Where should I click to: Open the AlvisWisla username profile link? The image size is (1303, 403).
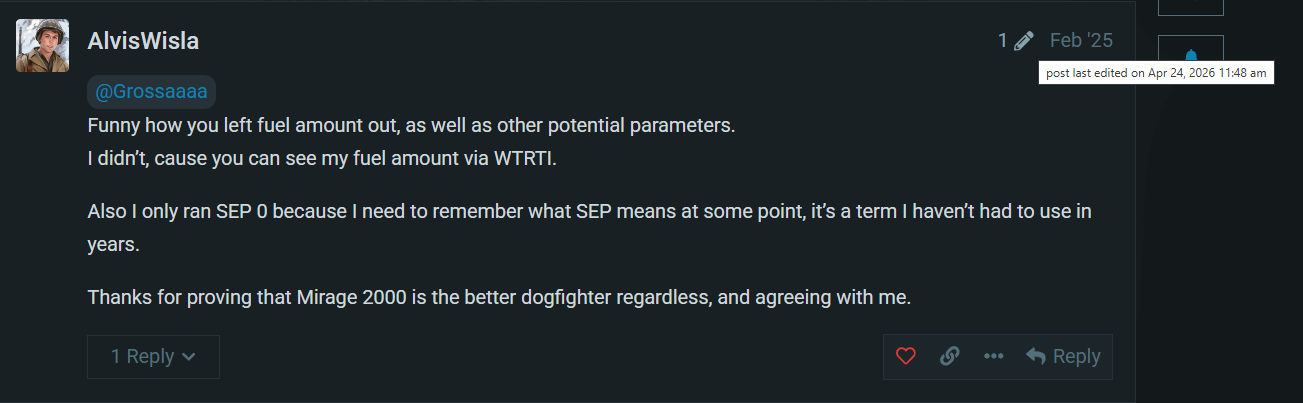(143, 41)
